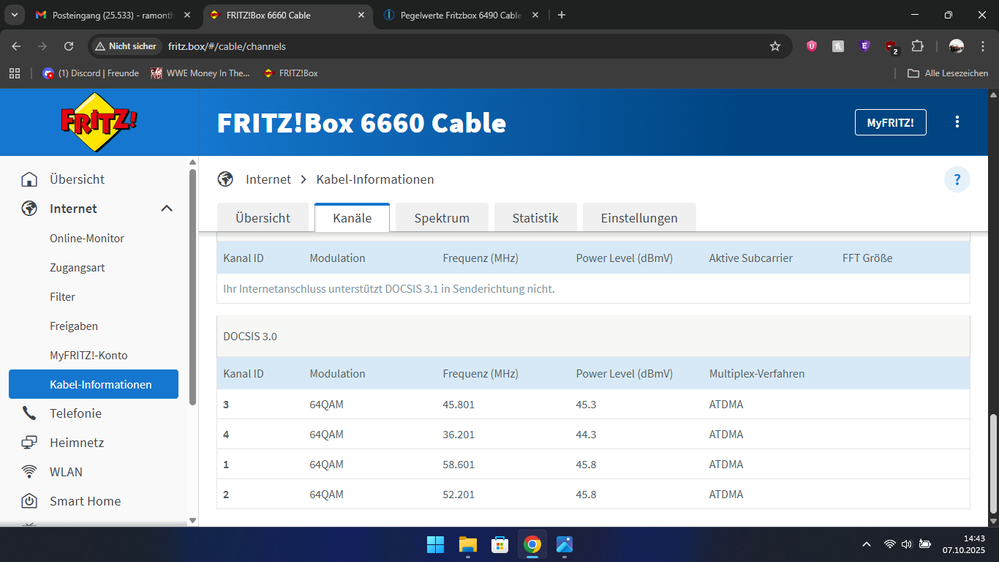Switch to Pegelwerte Fritzbox 6490 browser tab
This screenshot has width=999, height=562.
[461, 15]
